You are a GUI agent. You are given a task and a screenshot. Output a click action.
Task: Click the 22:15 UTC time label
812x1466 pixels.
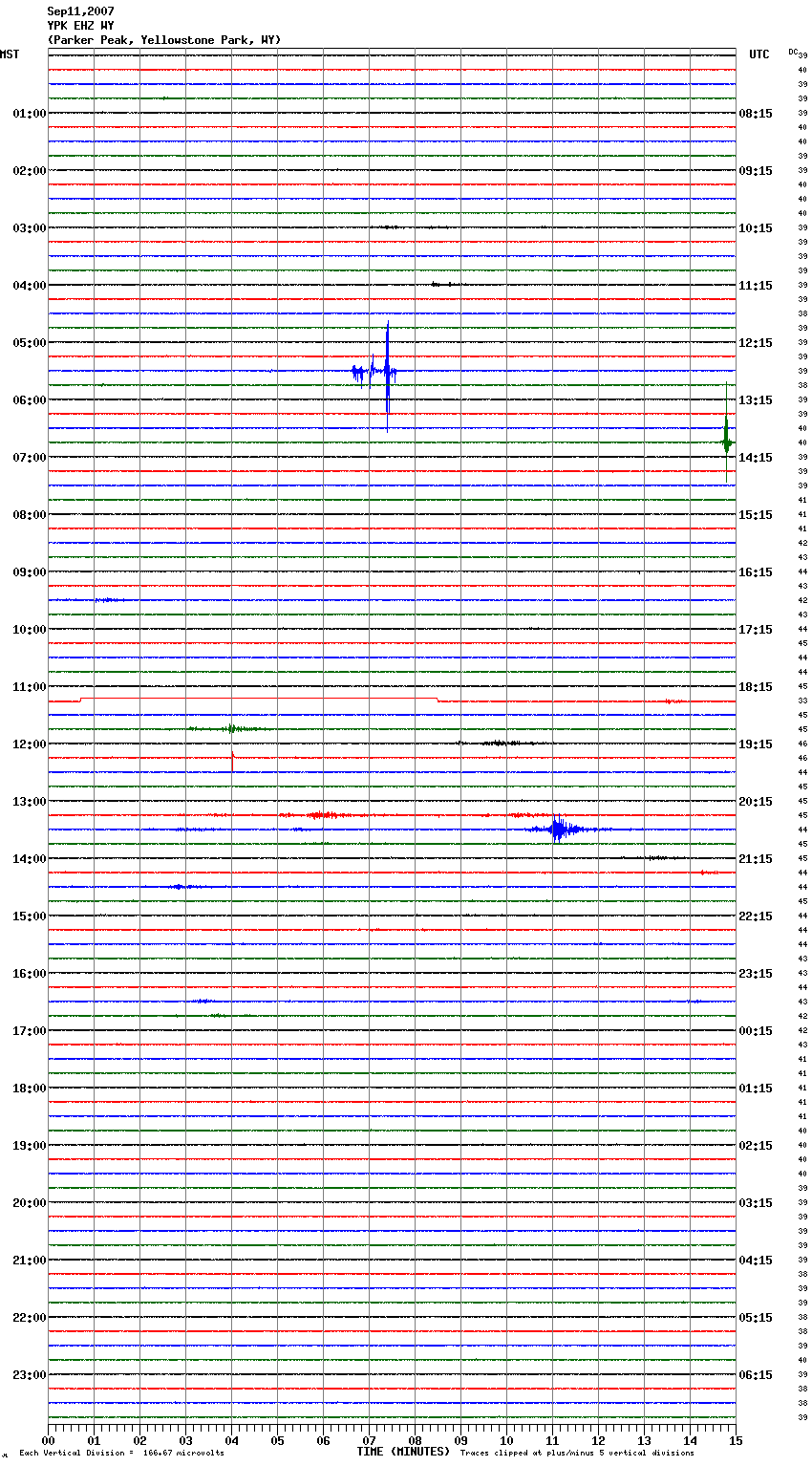click(x=756, y=916)
